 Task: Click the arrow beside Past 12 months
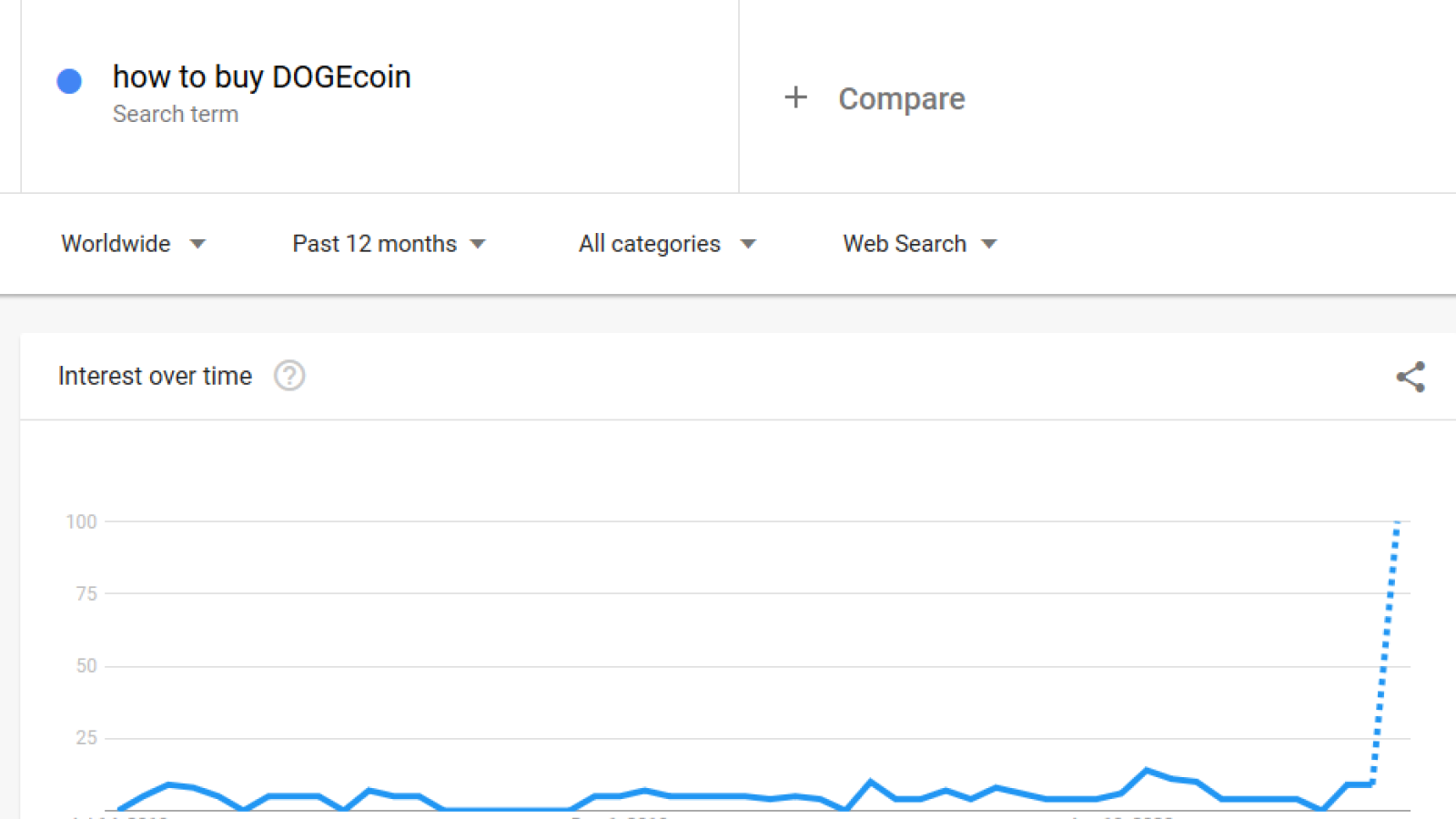click(478, 244)
